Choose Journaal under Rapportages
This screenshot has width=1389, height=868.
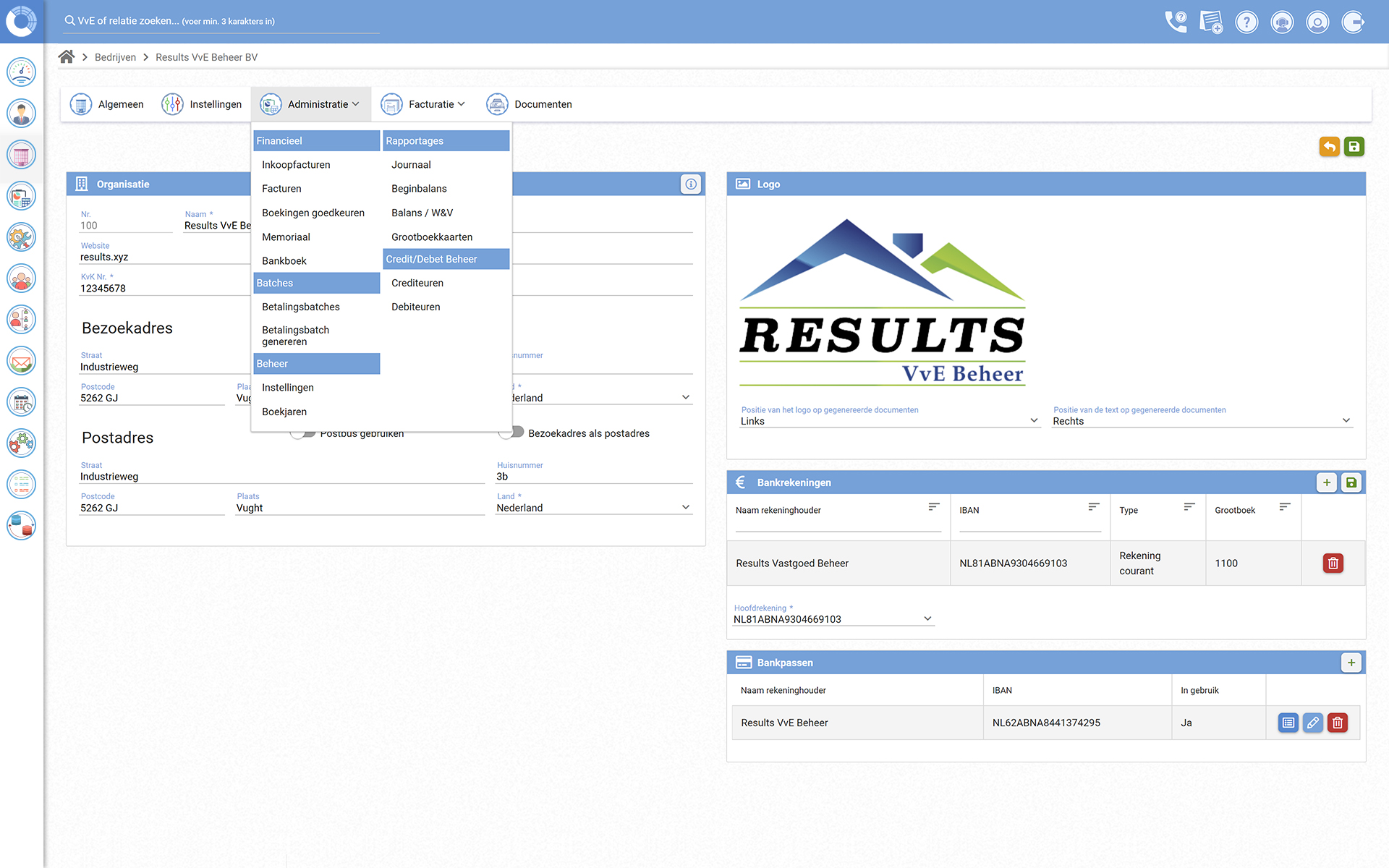point(411,164)
